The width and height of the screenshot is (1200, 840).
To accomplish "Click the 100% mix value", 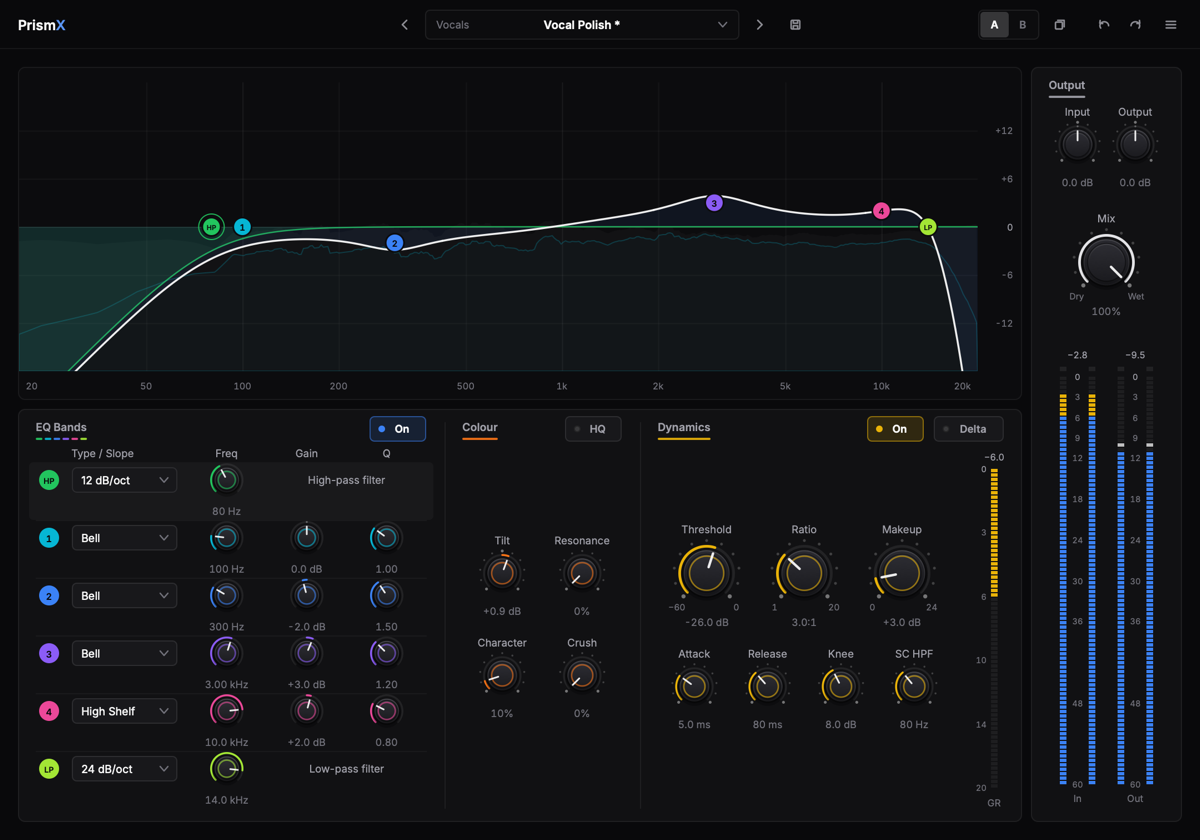I will click(1106, 312).
